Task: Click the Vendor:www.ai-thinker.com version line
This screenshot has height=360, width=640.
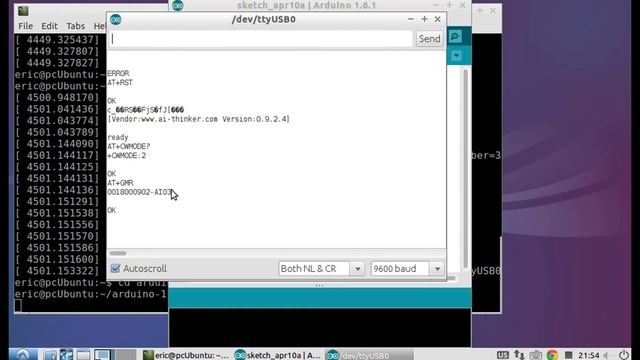Action: pyautogui.click(x=198, y=119)
